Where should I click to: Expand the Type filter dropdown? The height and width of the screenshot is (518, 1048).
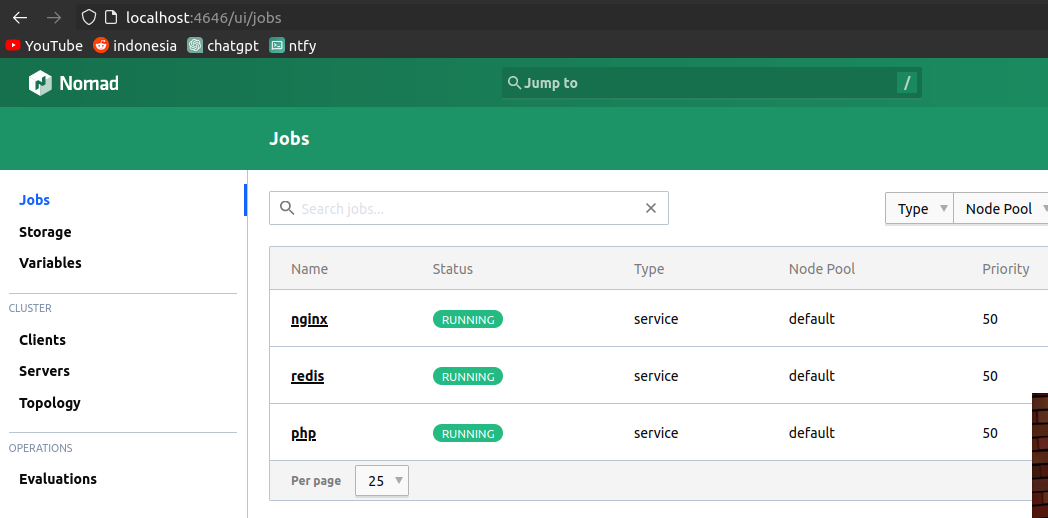[x=919, y=209]
